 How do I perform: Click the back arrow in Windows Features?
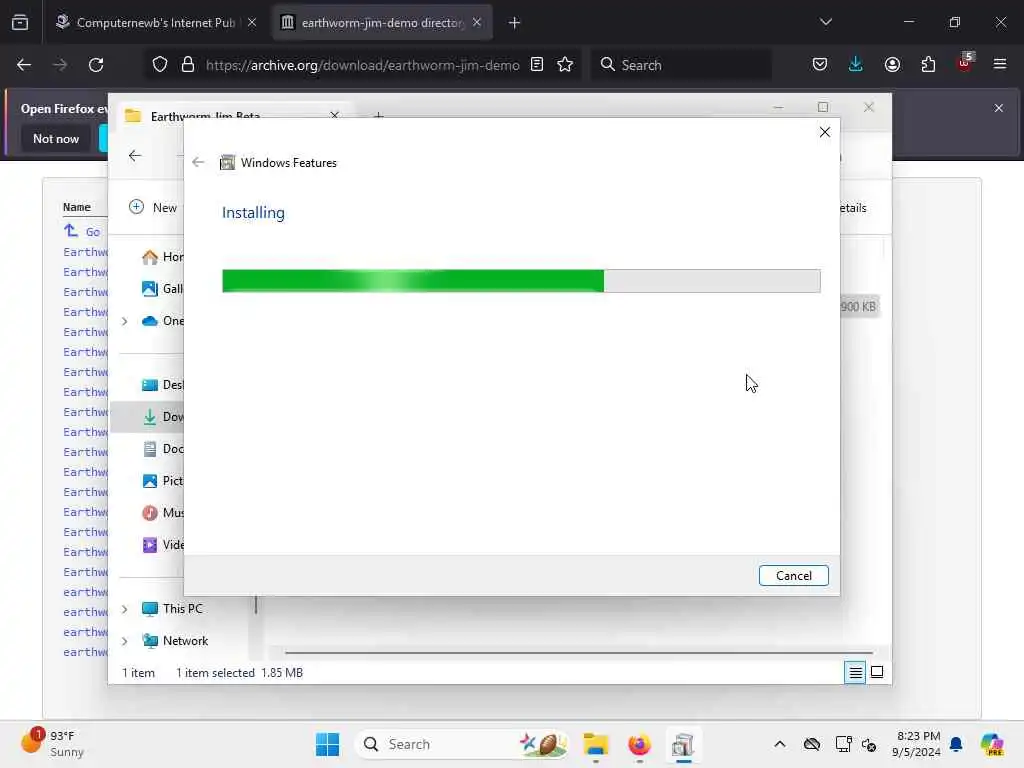(198, 162)
